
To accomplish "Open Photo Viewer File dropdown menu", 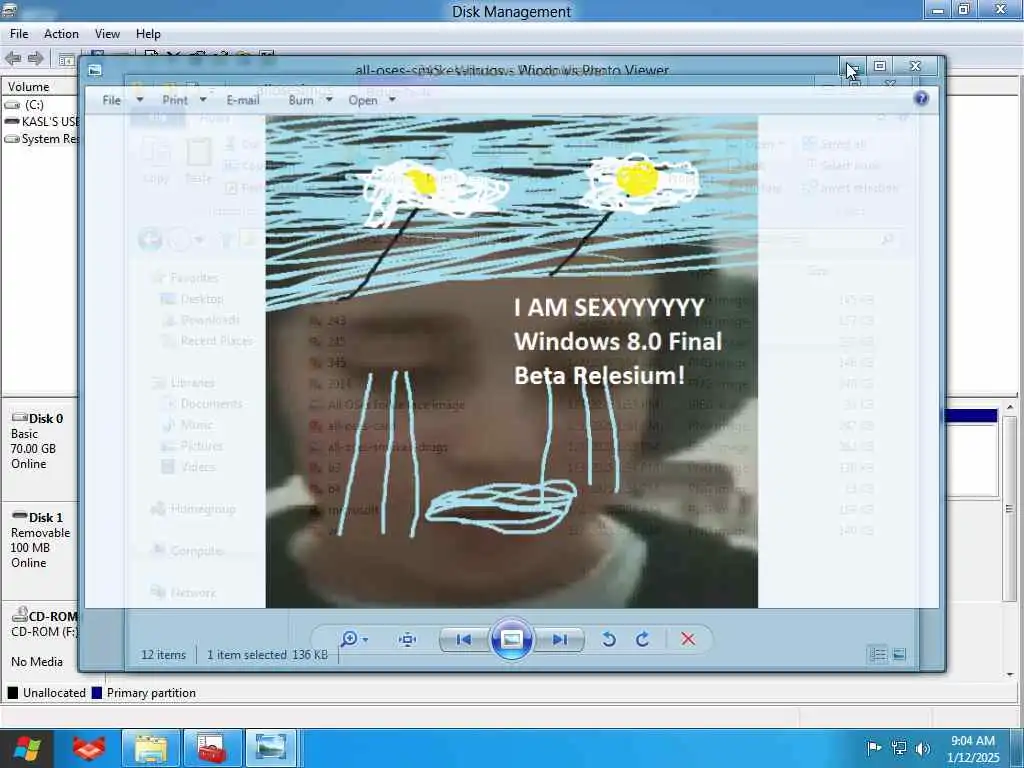I will [122, 100].
